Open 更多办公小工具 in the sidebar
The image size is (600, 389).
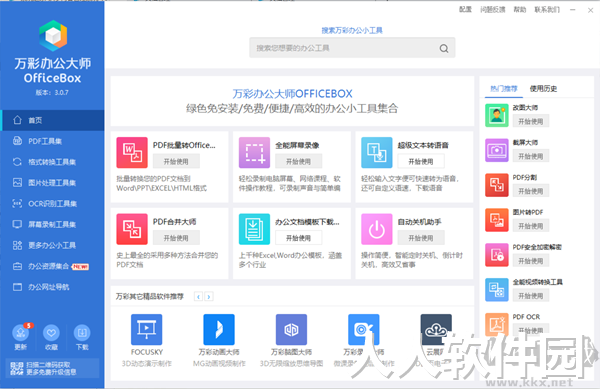pyautogui.click(x=52, y=245)
